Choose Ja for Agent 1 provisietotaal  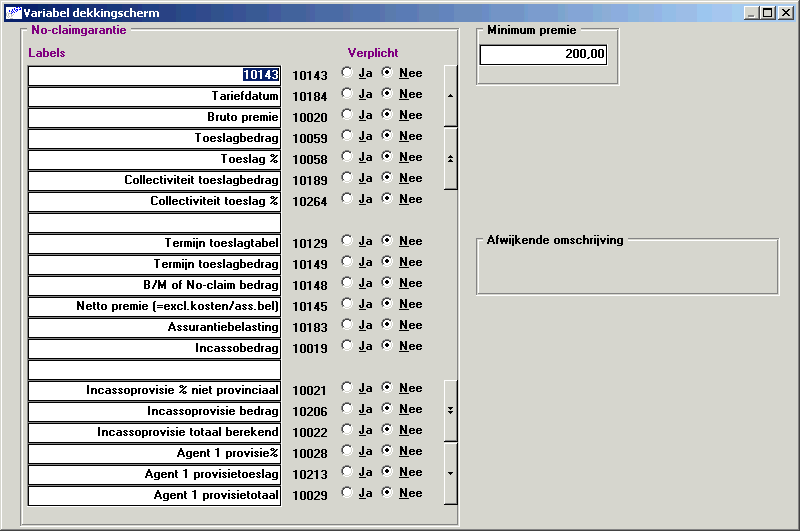(x=347, y=493)
